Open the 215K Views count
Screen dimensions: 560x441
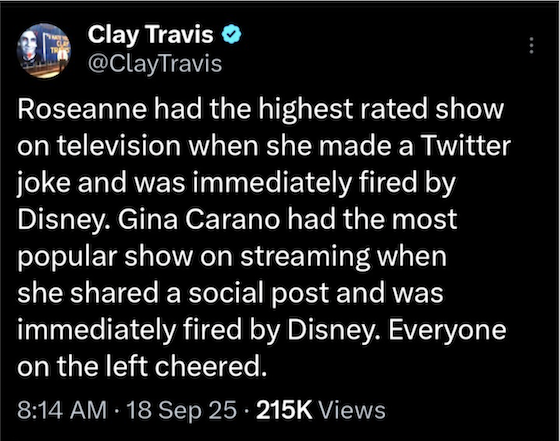click(x=321, y=410)
